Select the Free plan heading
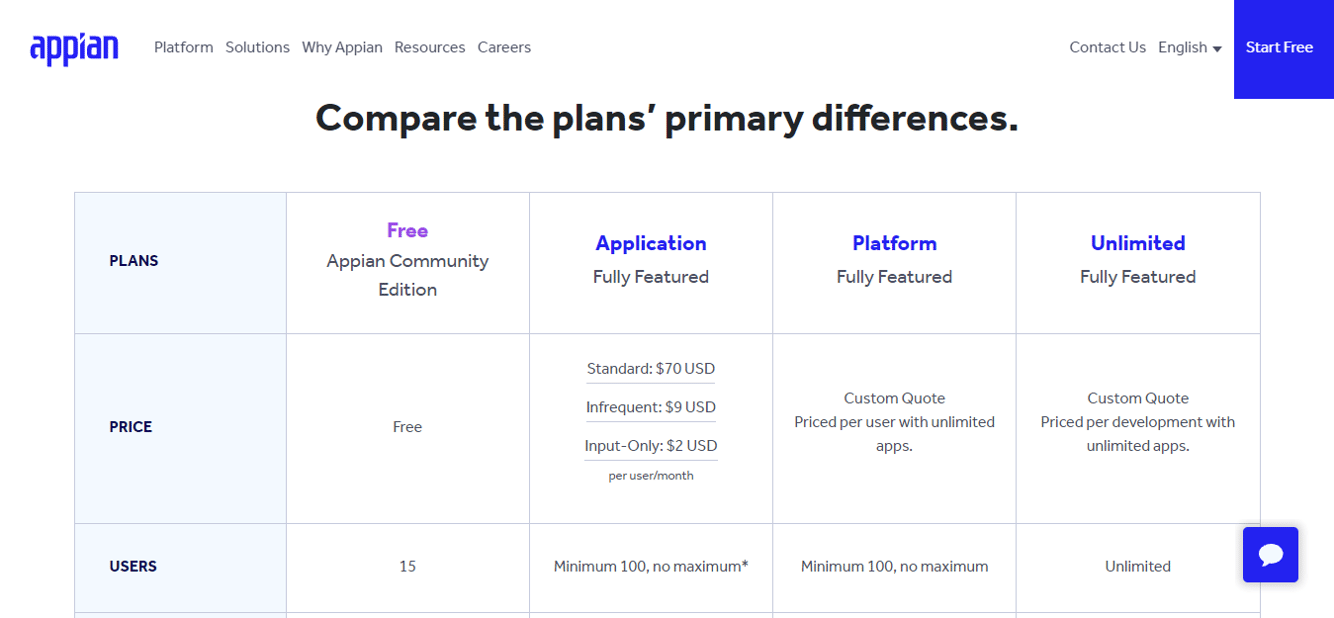This screenshot has width=1334, height=618. pyautogui.click(x=407, y=230)
